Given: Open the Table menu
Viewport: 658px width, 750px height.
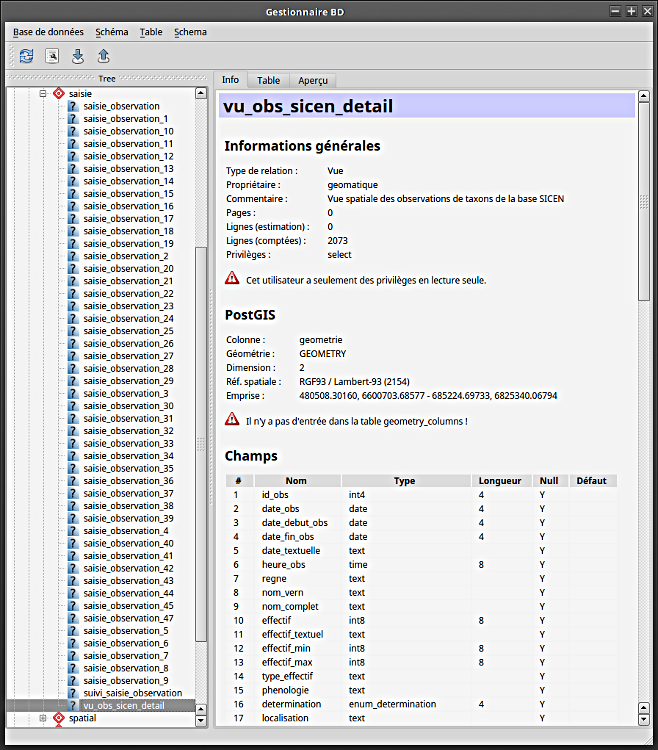Looking at the screenshot, I should click(x=151, y=32).
